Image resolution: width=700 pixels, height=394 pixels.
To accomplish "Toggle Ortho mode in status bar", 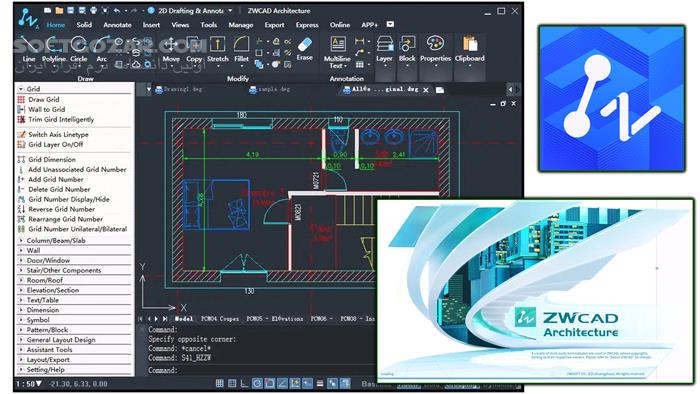I will coord(244,383).
